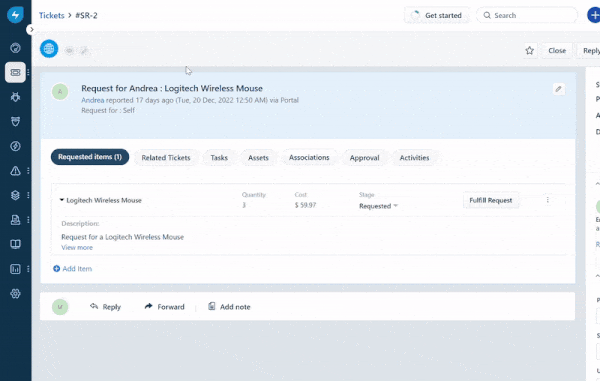
Task: Click the blue plus new button
Action: (593, 15)
